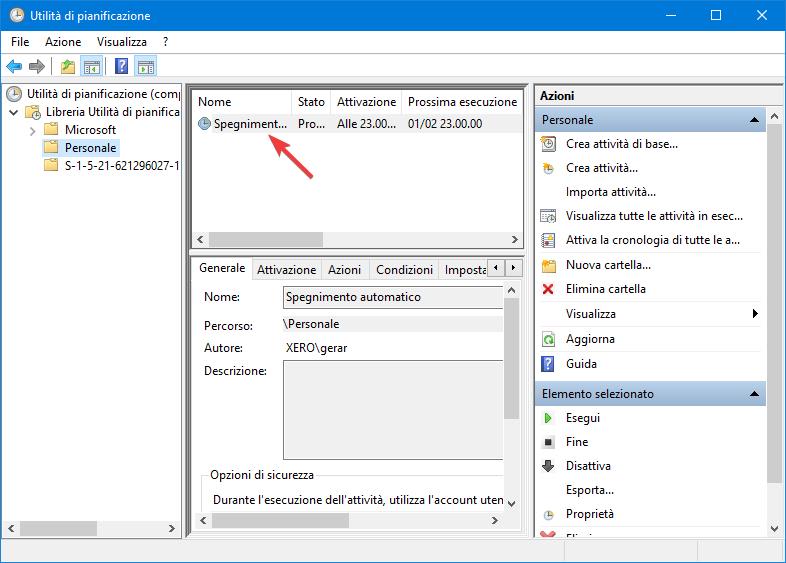The image size is (786, 563).
Task: Click the black square Fine icon
Action: (x=548, y=442)
